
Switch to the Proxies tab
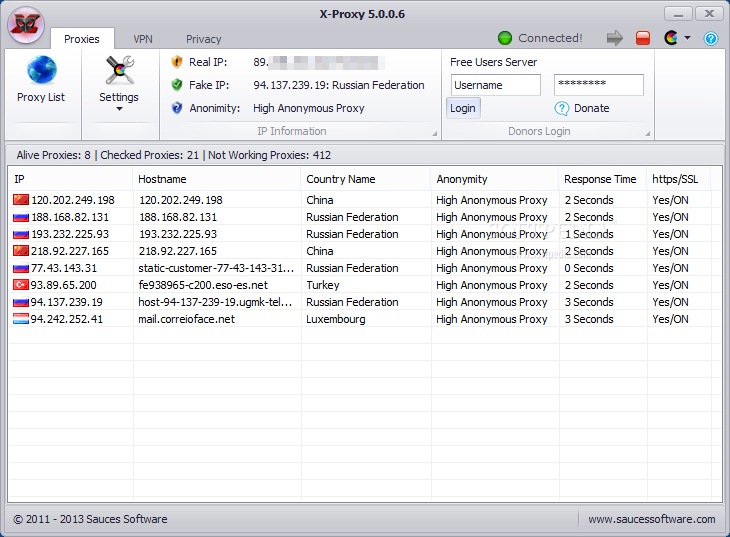coord(82,39)
